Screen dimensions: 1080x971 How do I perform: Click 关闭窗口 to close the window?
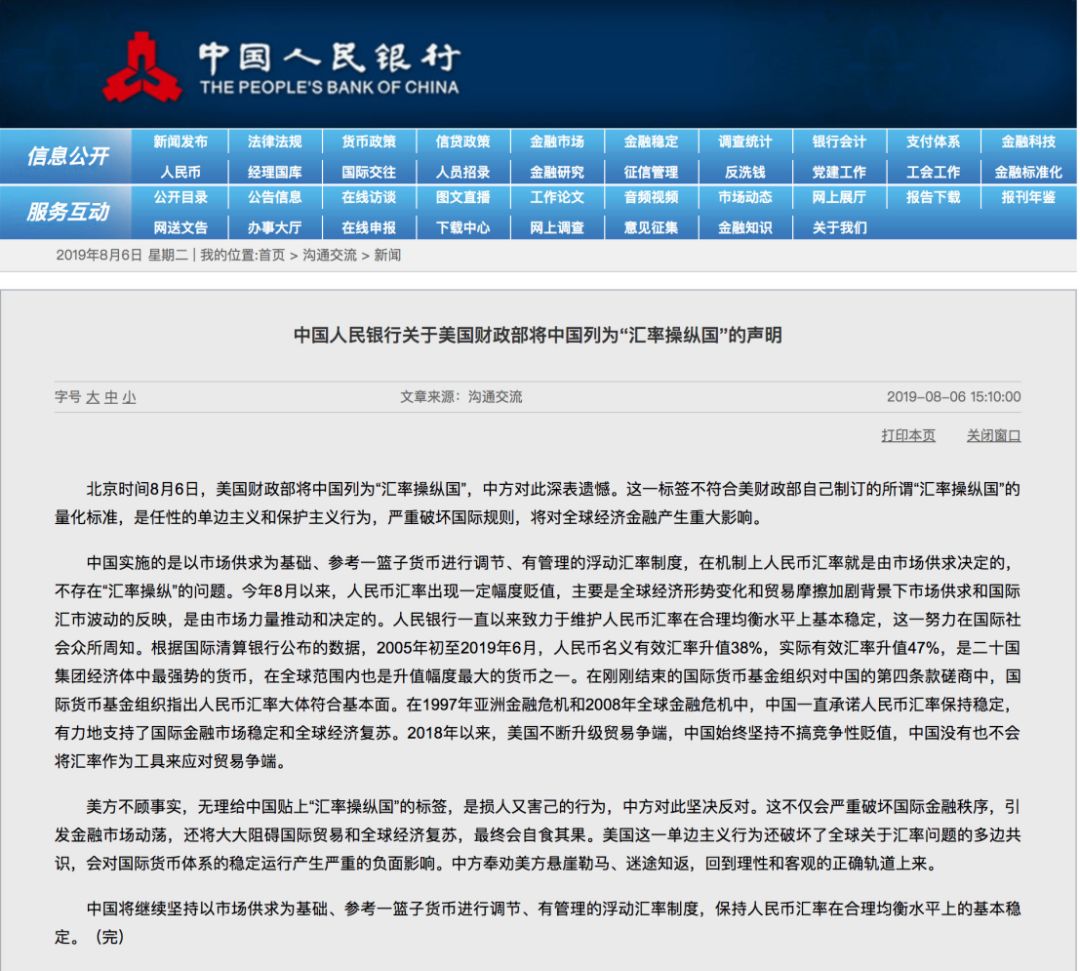tap(991, 434)
